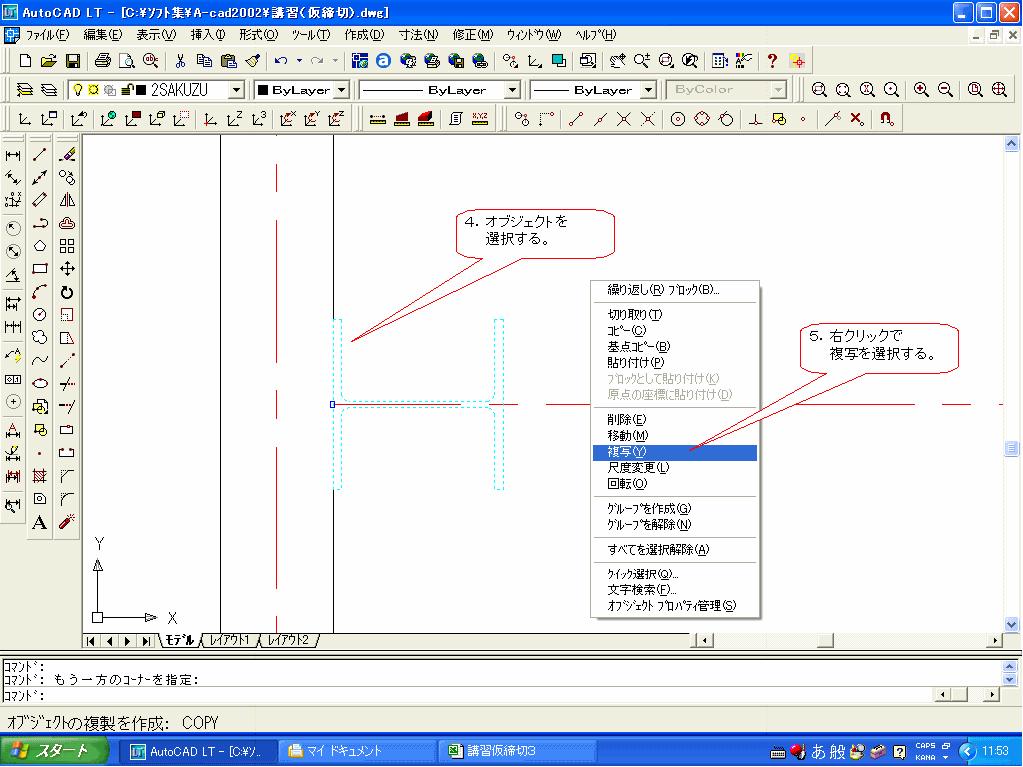Click the Zoom In magnifier icon

[921, 89]
